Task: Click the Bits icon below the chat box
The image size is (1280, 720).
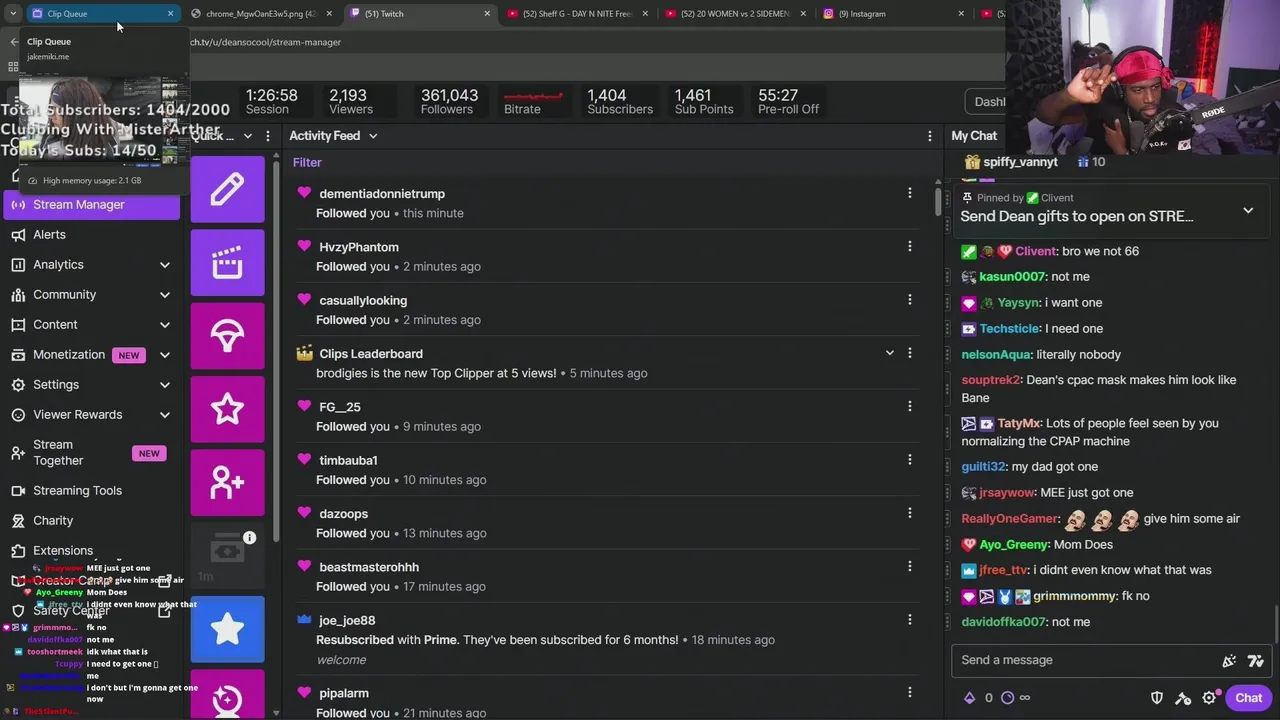Action: (969, 698)
